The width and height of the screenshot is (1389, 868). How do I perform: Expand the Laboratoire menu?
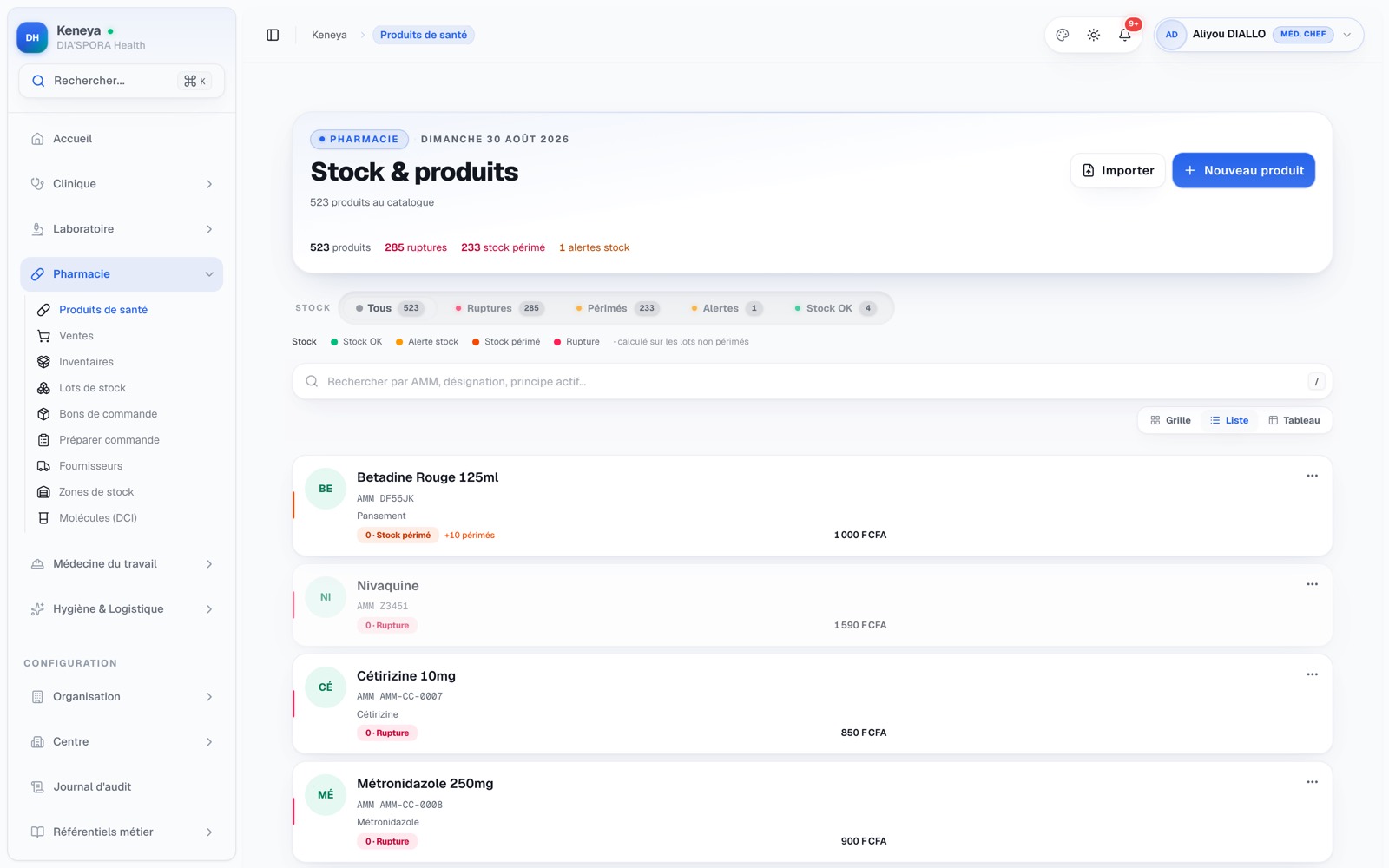coord(122,229)
